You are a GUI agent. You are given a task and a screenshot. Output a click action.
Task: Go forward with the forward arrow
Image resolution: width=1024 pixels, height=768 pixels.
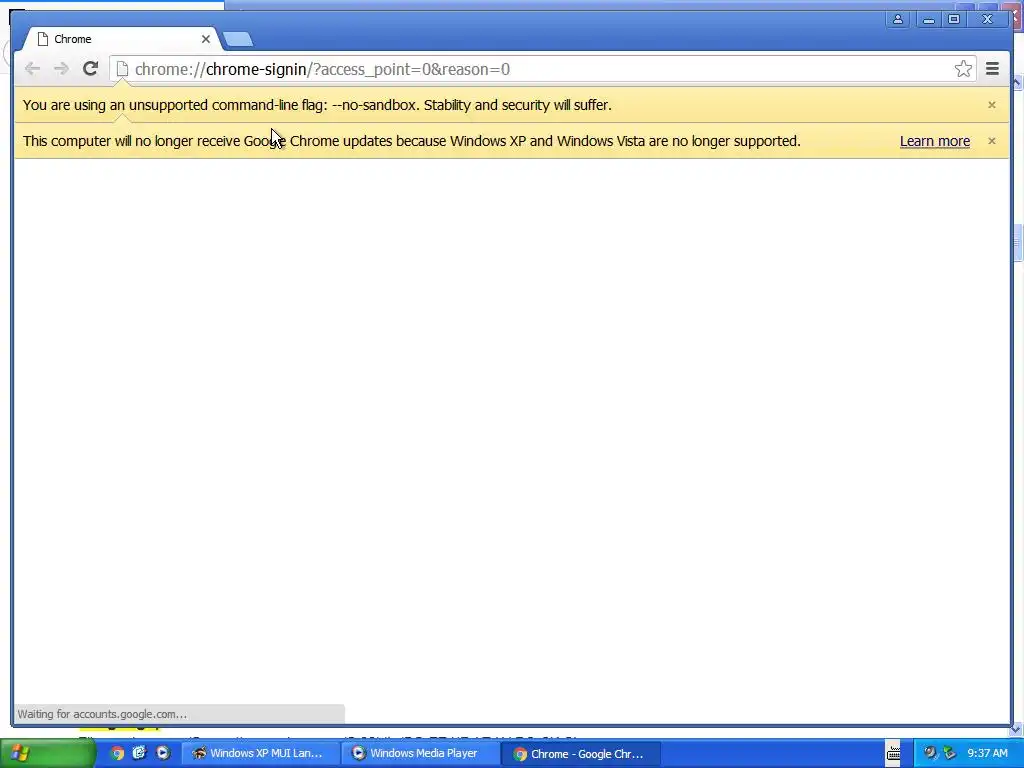pos(61,69)
